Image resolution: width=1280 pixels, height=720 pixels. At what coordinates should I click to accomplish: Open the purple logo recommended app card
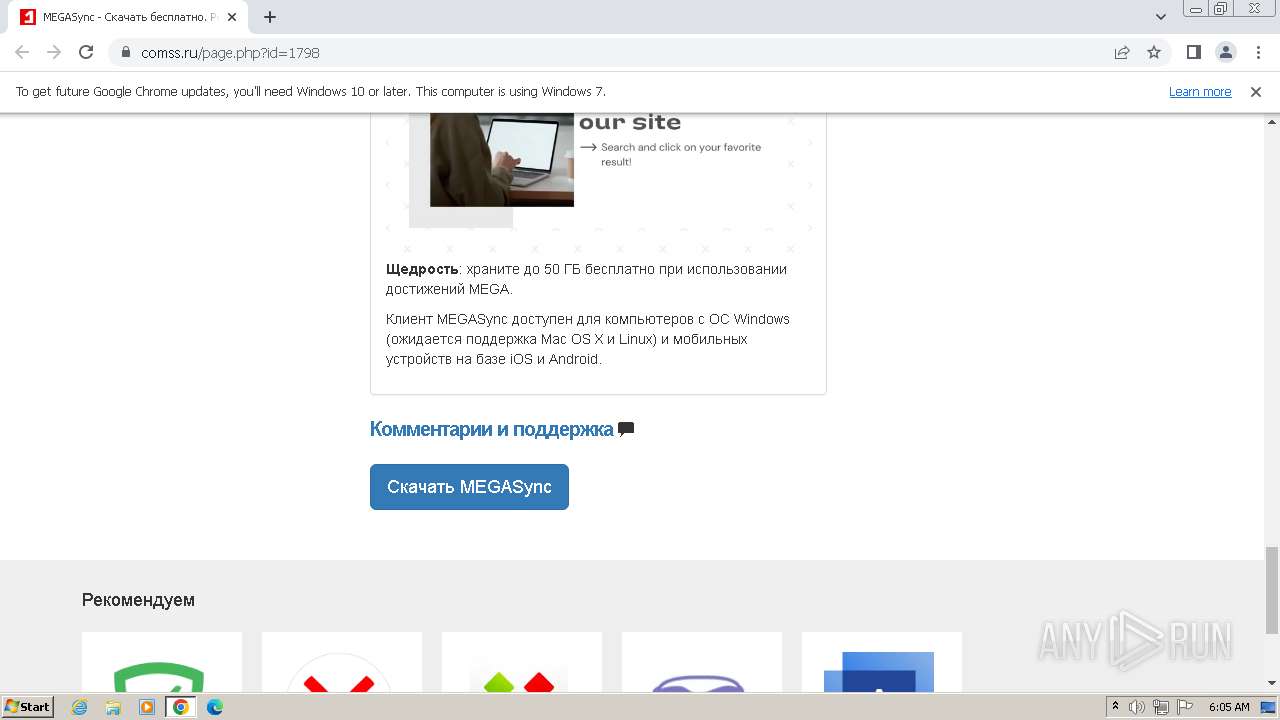pyautogui.click(x=702, y=662)
